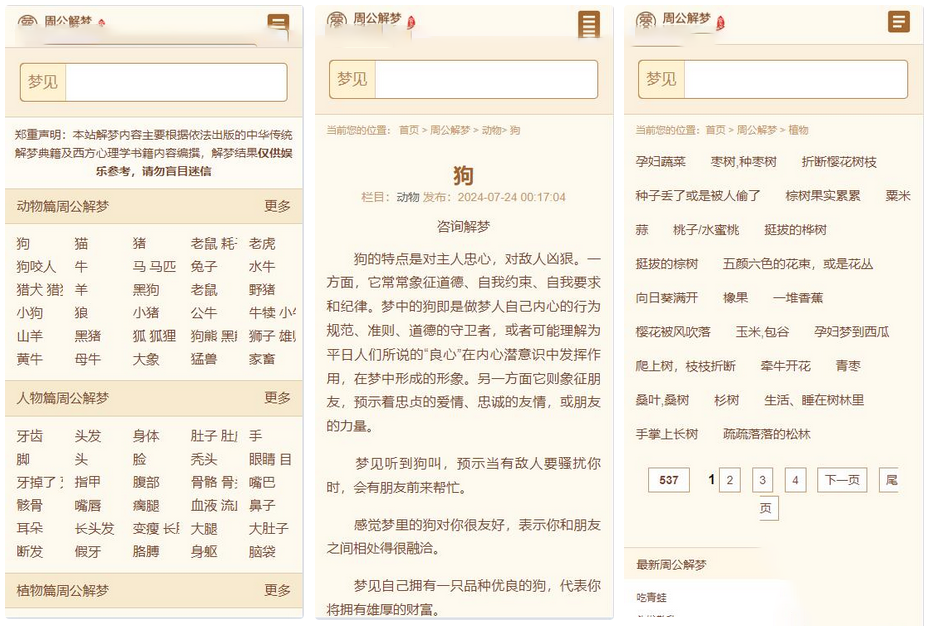Go to page 2 of the plant list

730,481
